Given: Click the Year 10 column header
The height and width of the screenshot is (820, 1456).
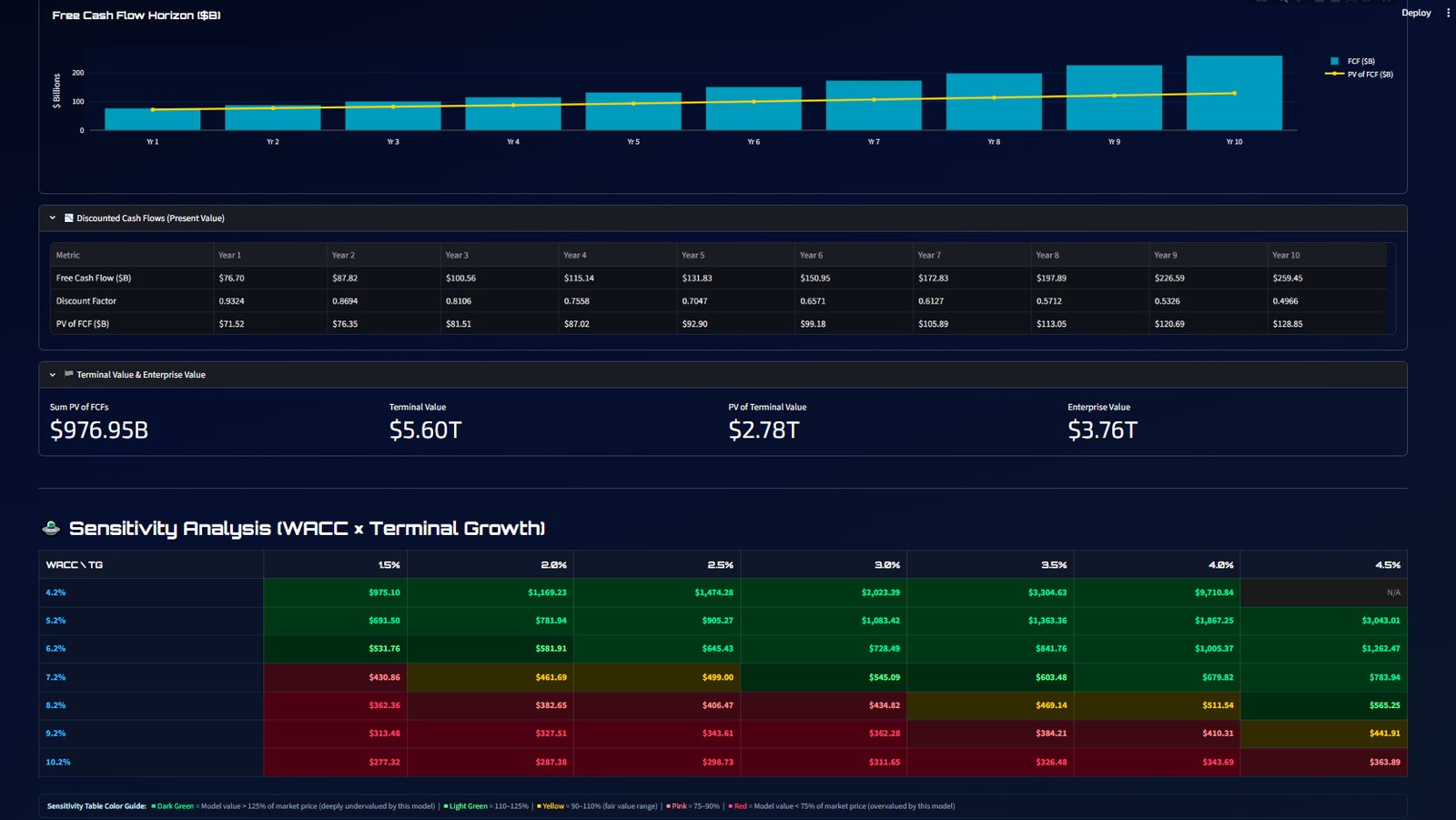Looking at the screenshot, I should point(1327,256).
